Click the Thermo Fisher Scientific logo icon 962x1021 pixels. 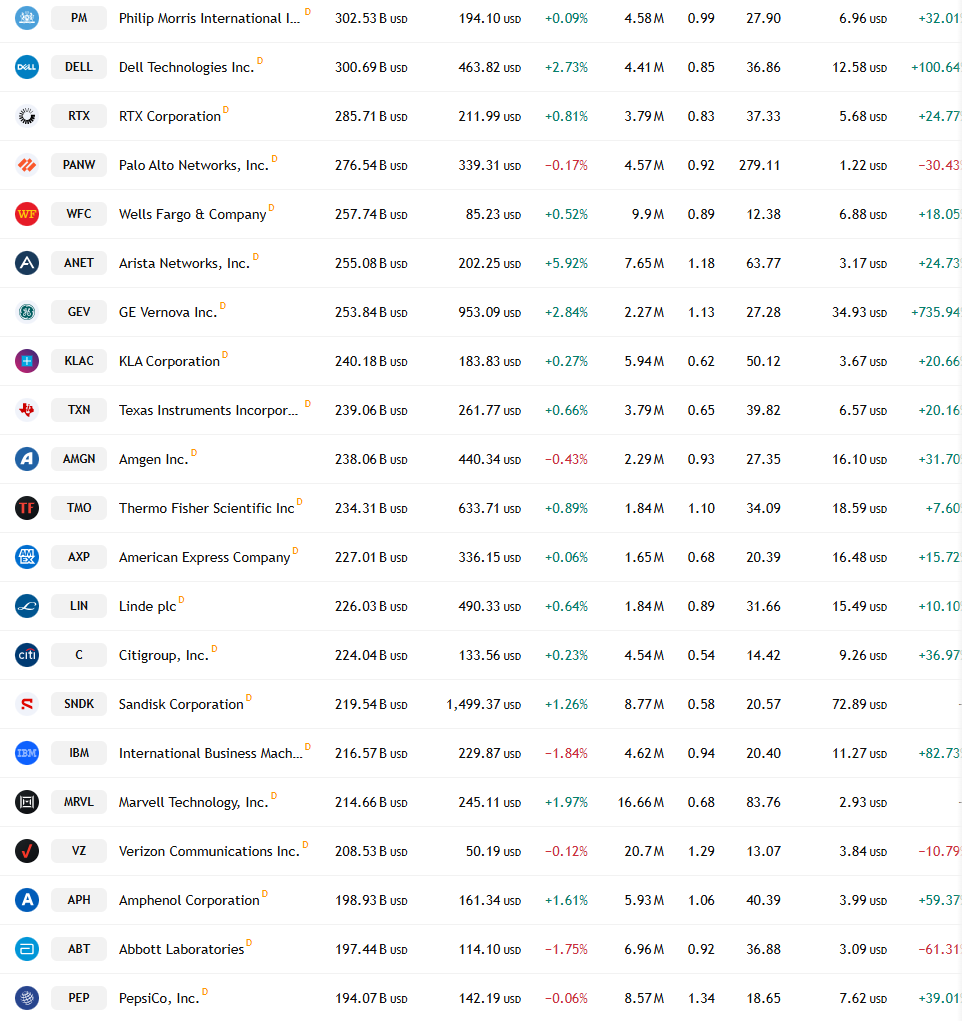coord(27,508)
